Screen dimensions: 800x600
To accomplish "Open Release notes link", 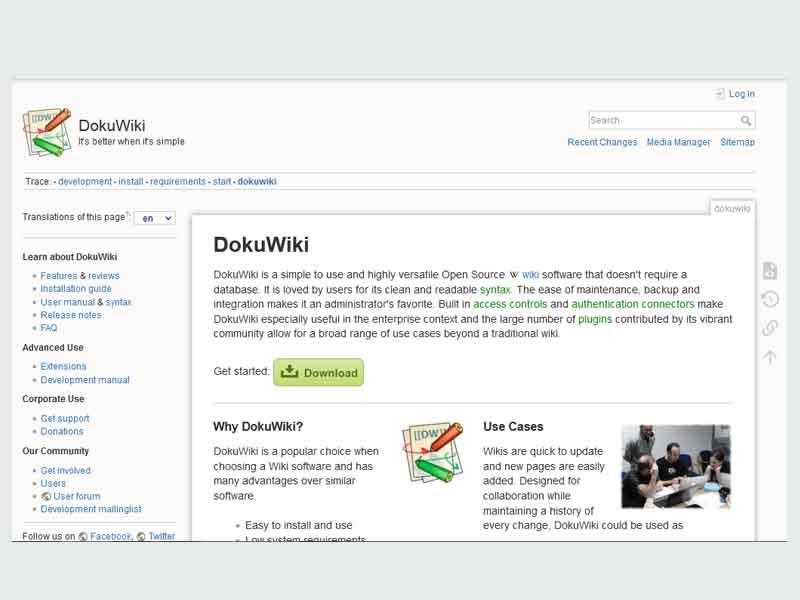I will tap(71, 315).
